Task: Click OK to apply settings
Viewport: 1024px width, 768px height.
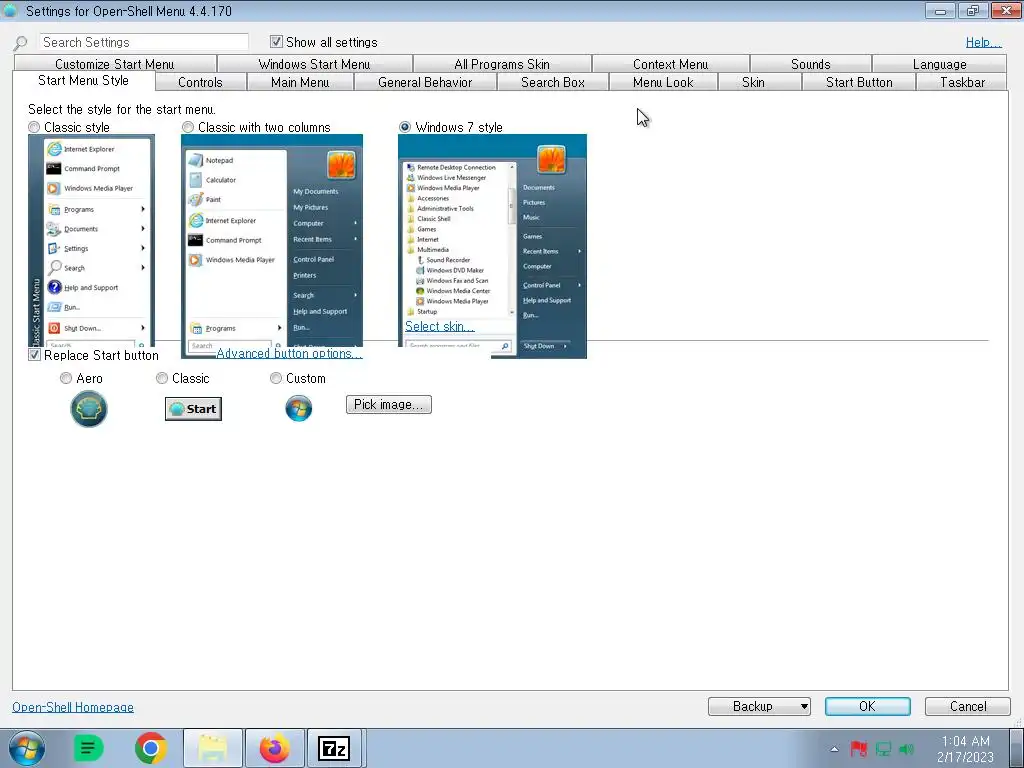Action: (x=867, y=706)
